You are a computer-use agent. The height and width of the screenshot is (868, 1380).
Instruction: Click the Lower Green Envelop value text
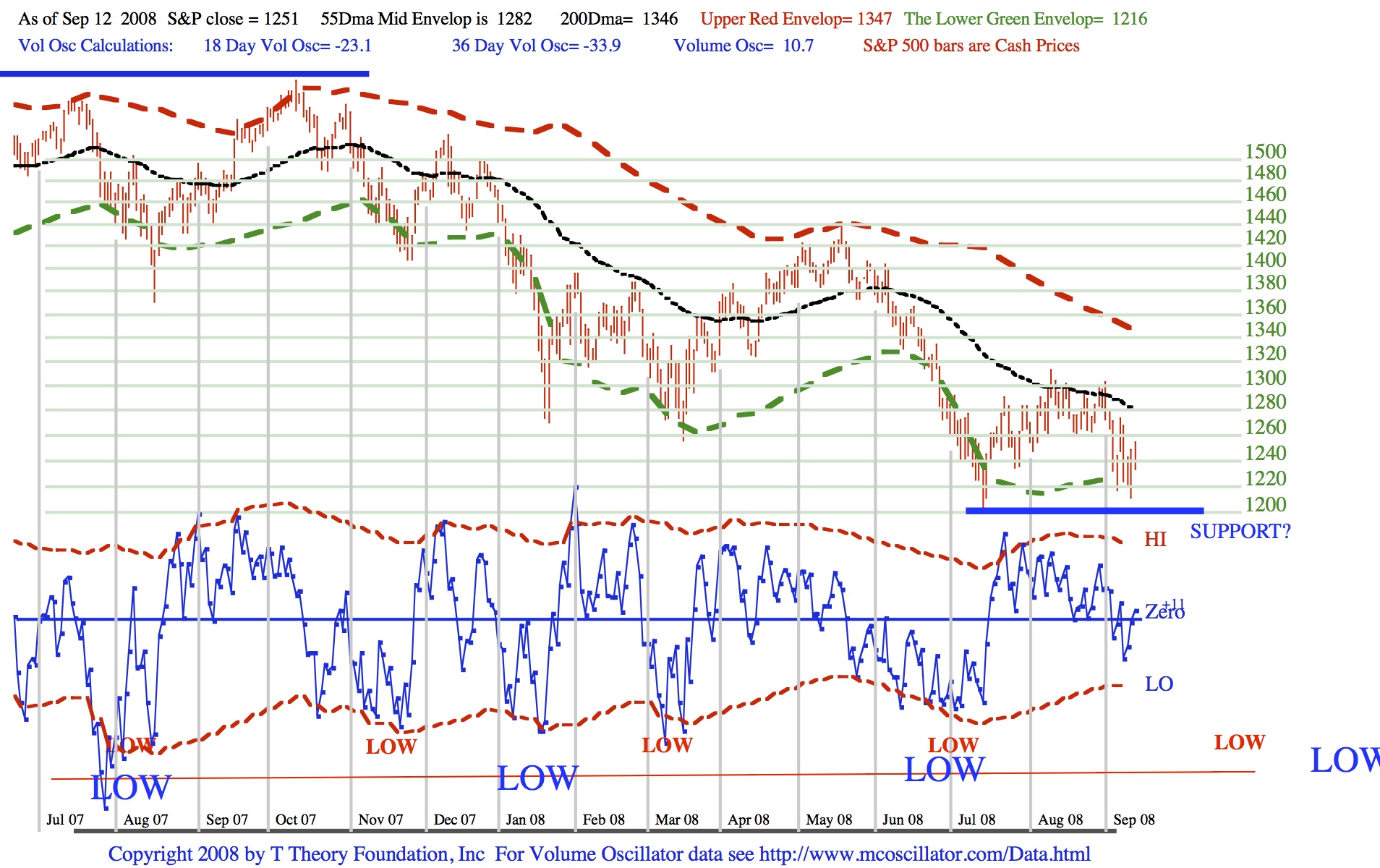tap(1025, 19)
